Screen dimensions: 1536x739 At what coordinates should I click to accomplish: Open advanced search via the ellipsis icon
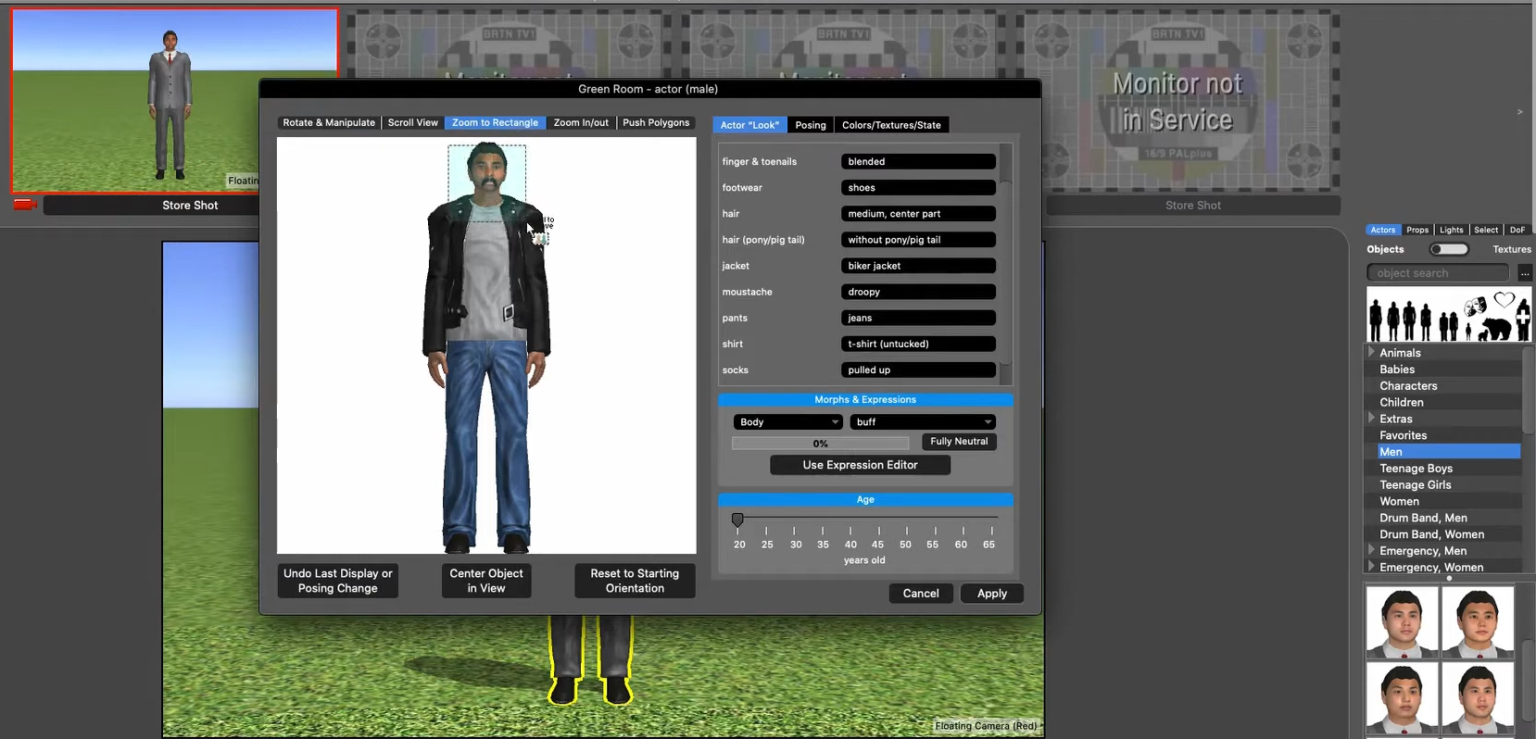pos(1526,272)
